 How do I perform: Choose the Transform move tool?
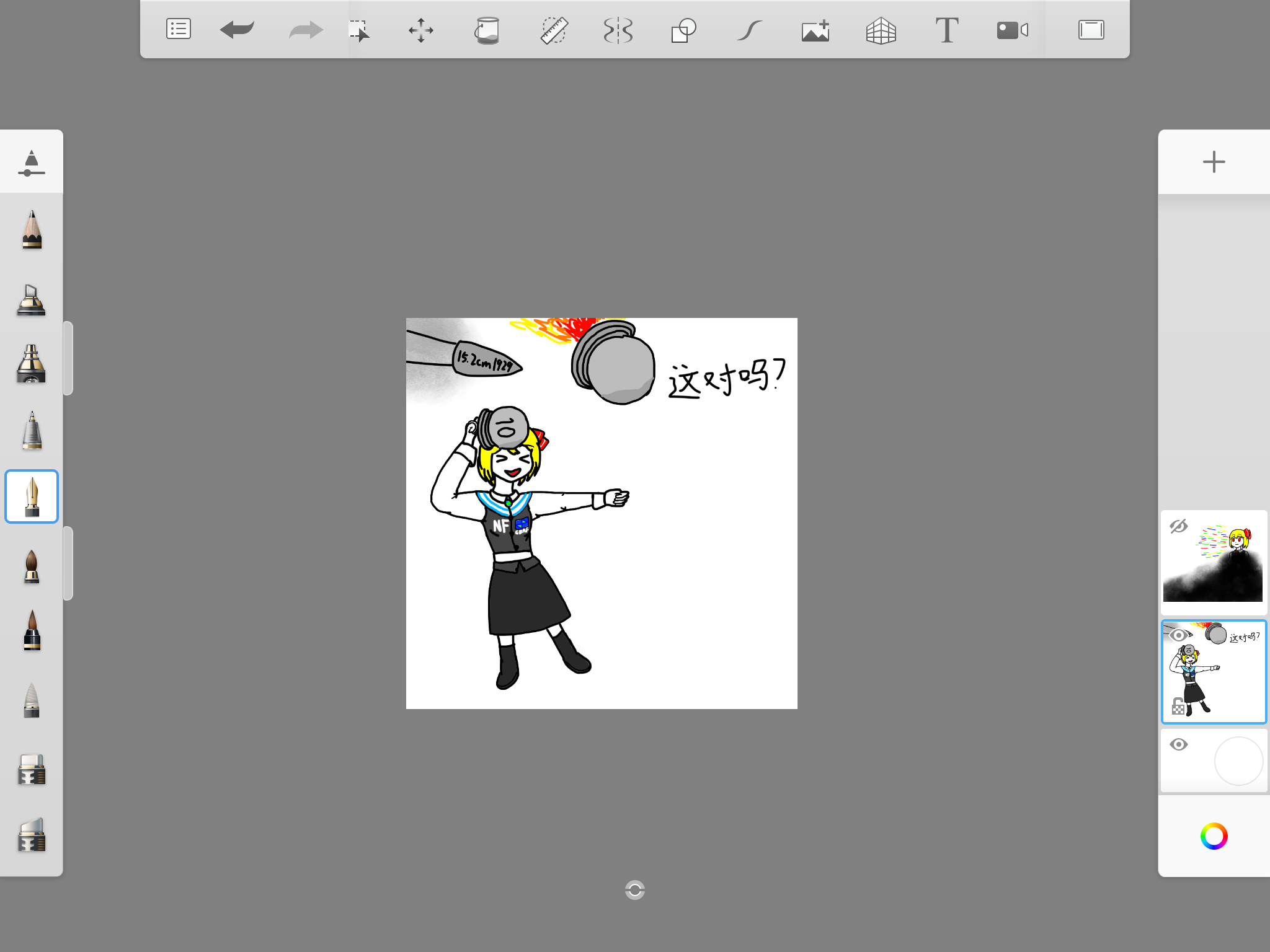[x=421, y=30]
